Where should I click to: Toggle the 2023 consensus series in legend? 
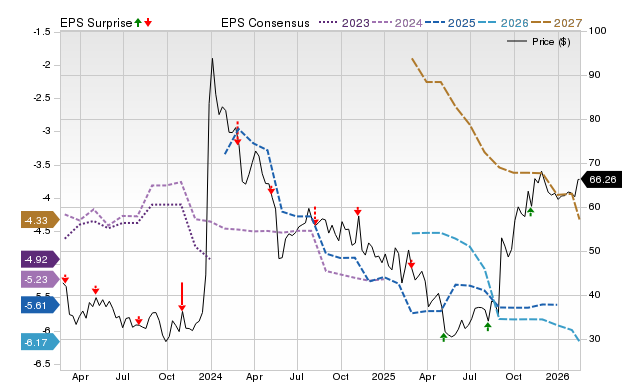pos(344,23)
